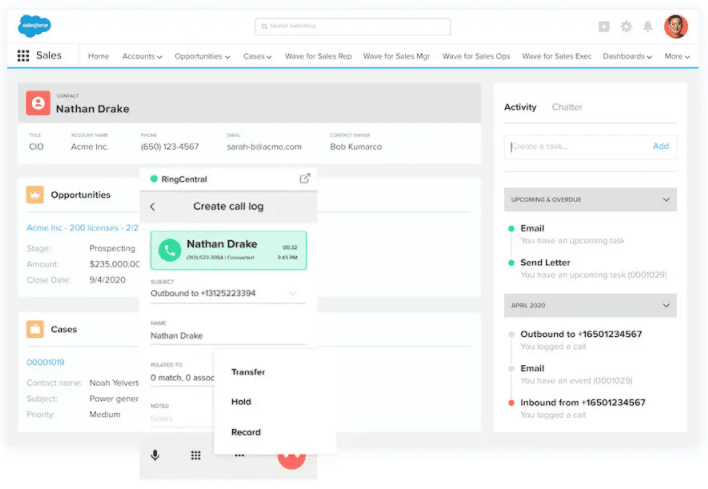Open the user profile avatar
Screen dimensions: 708x489
(x=676, y=26)
